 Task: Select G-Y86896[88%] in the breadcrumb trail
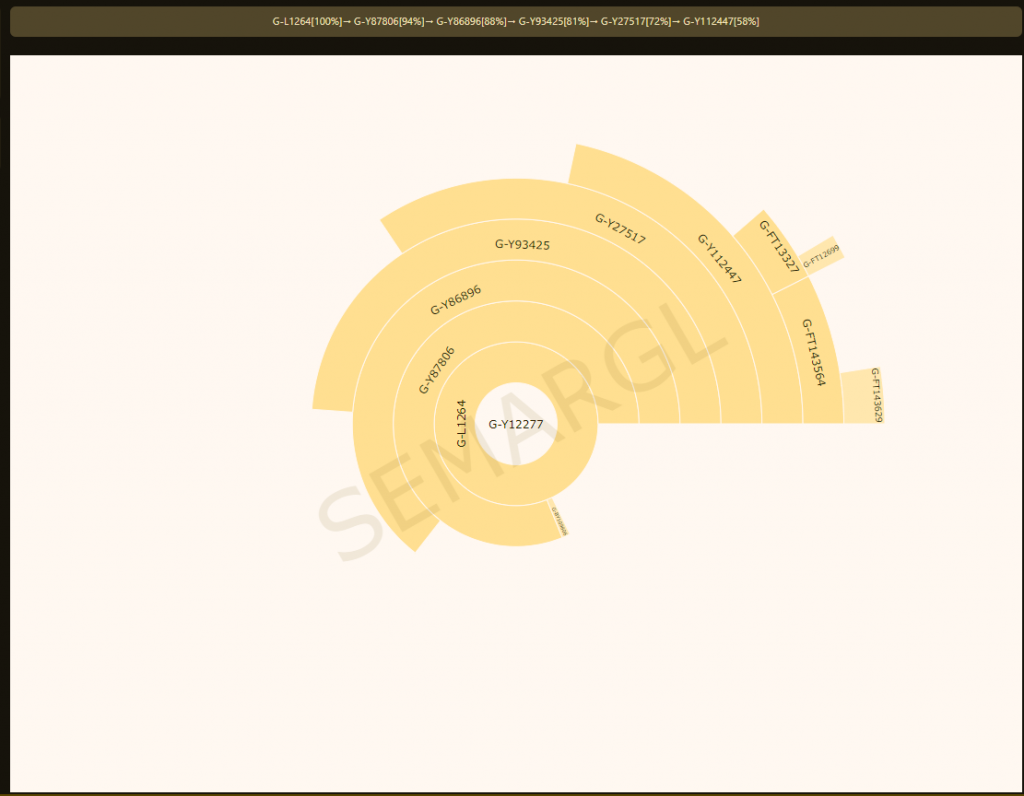[470, 21]
